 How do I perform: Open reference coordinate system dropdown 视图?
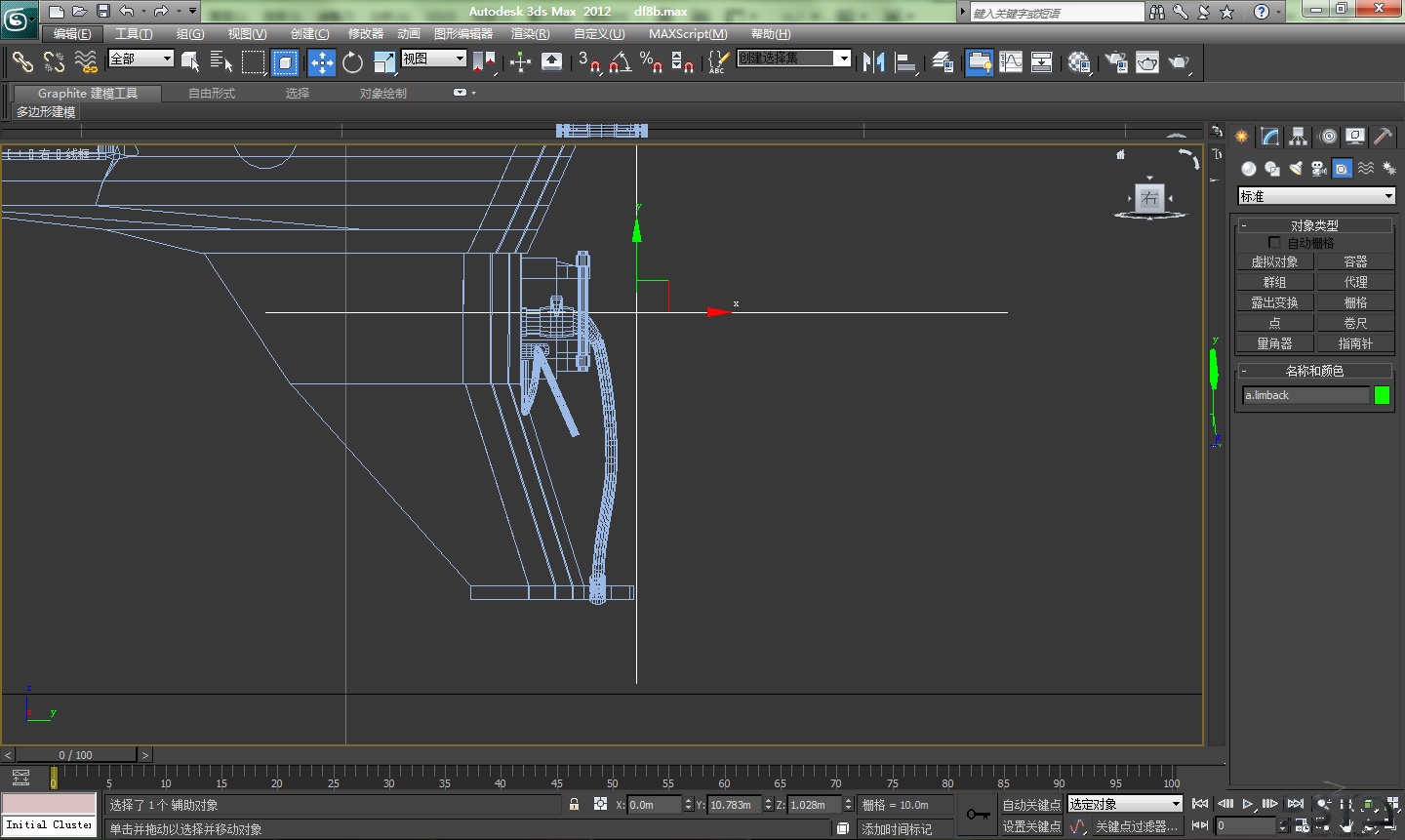point(433,59)
